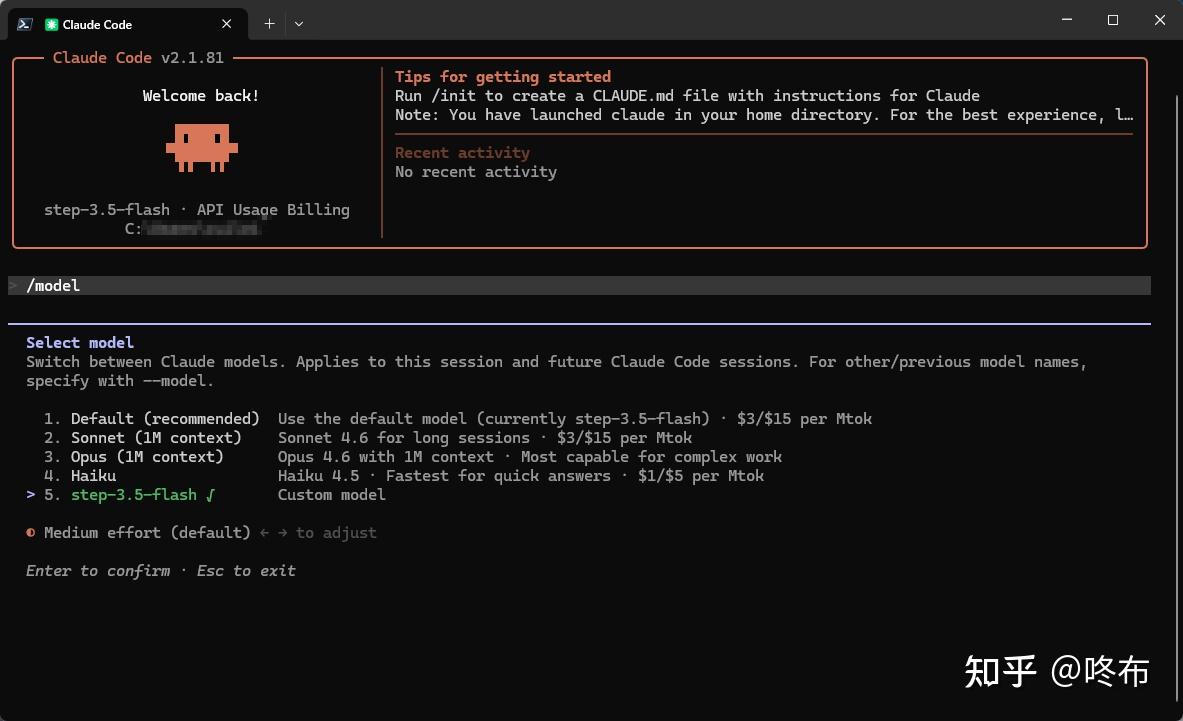This screenshot has height=721, width=1183.
Task: Switch to the Claude Code tab
Action: click(x=128, y=24)
